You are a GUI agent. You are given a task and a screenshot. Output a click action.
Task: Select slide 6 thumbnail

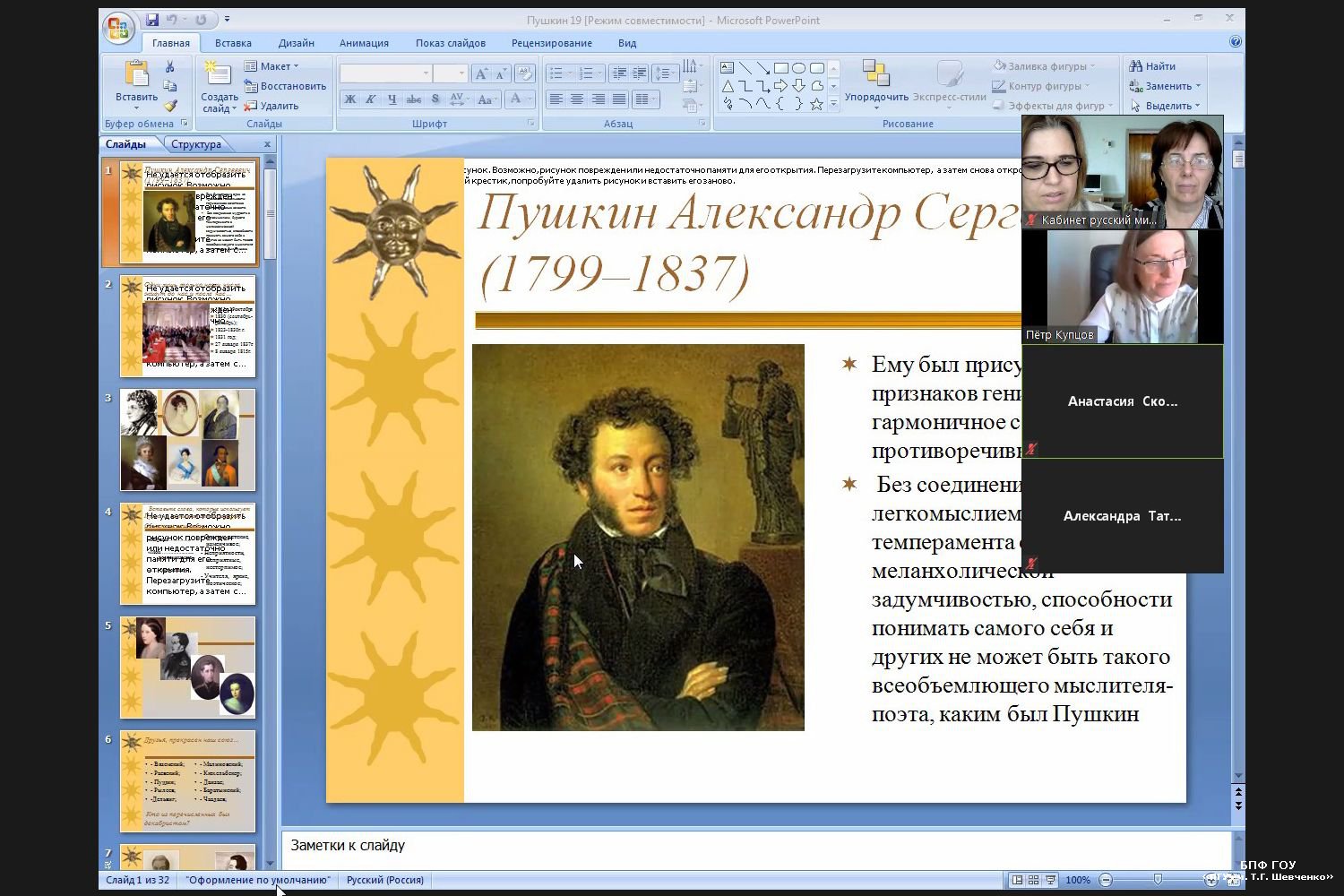(x=188, y=781)
